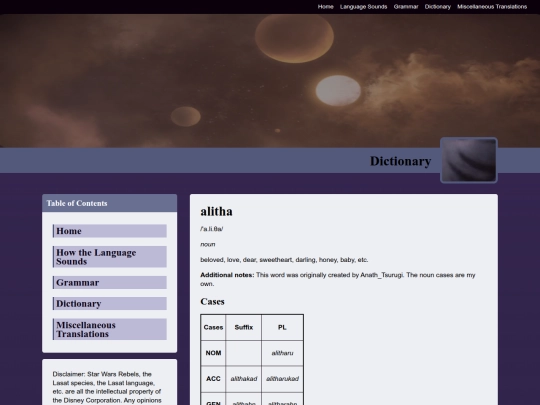540x405 pixels.
Task: Click the part of speech noun
Action: (x=208, y=244)
